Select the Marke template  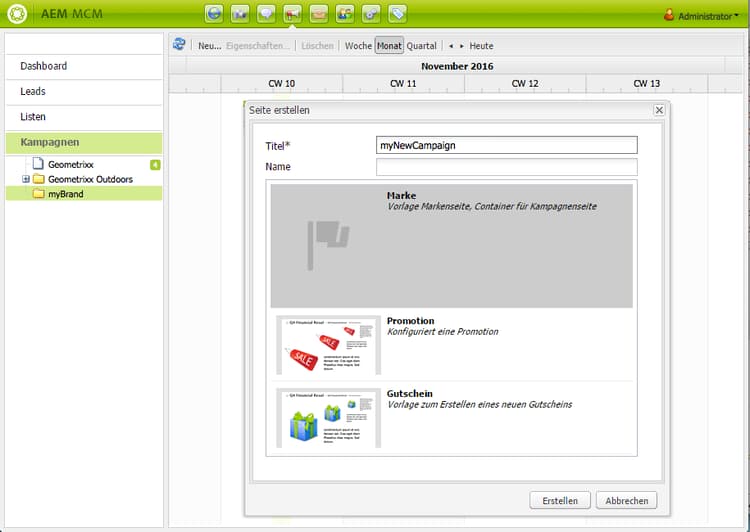pyautogui.click(x=452, y=245)
